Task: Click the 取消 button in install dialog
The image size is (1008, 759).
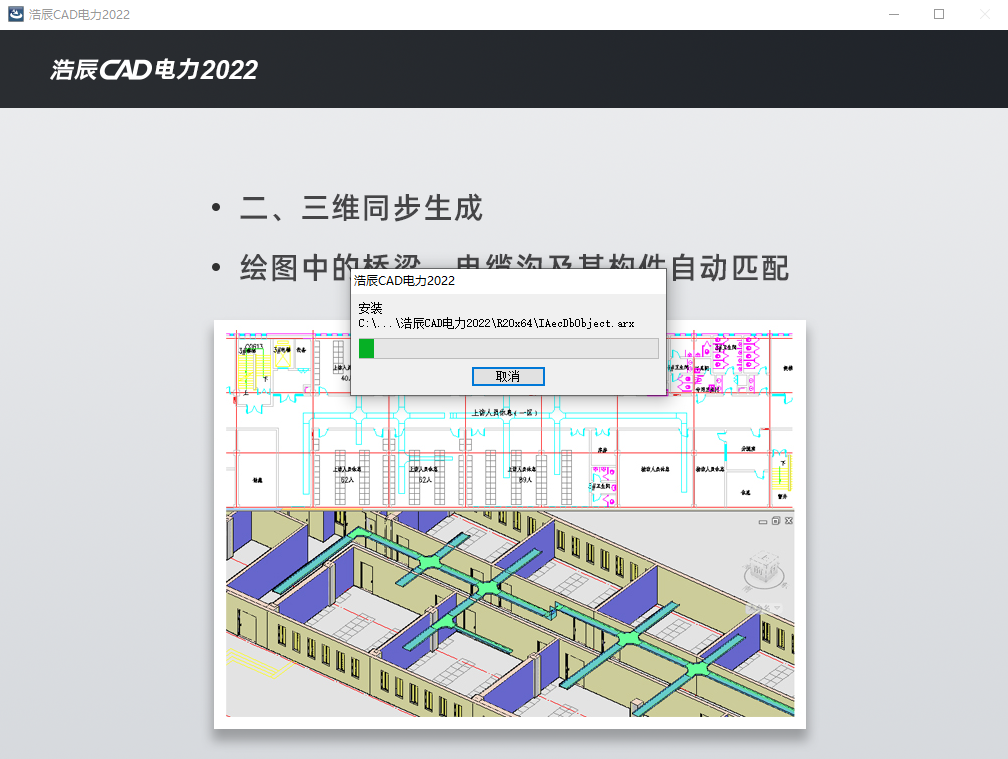Action: (x=508, y=377)
